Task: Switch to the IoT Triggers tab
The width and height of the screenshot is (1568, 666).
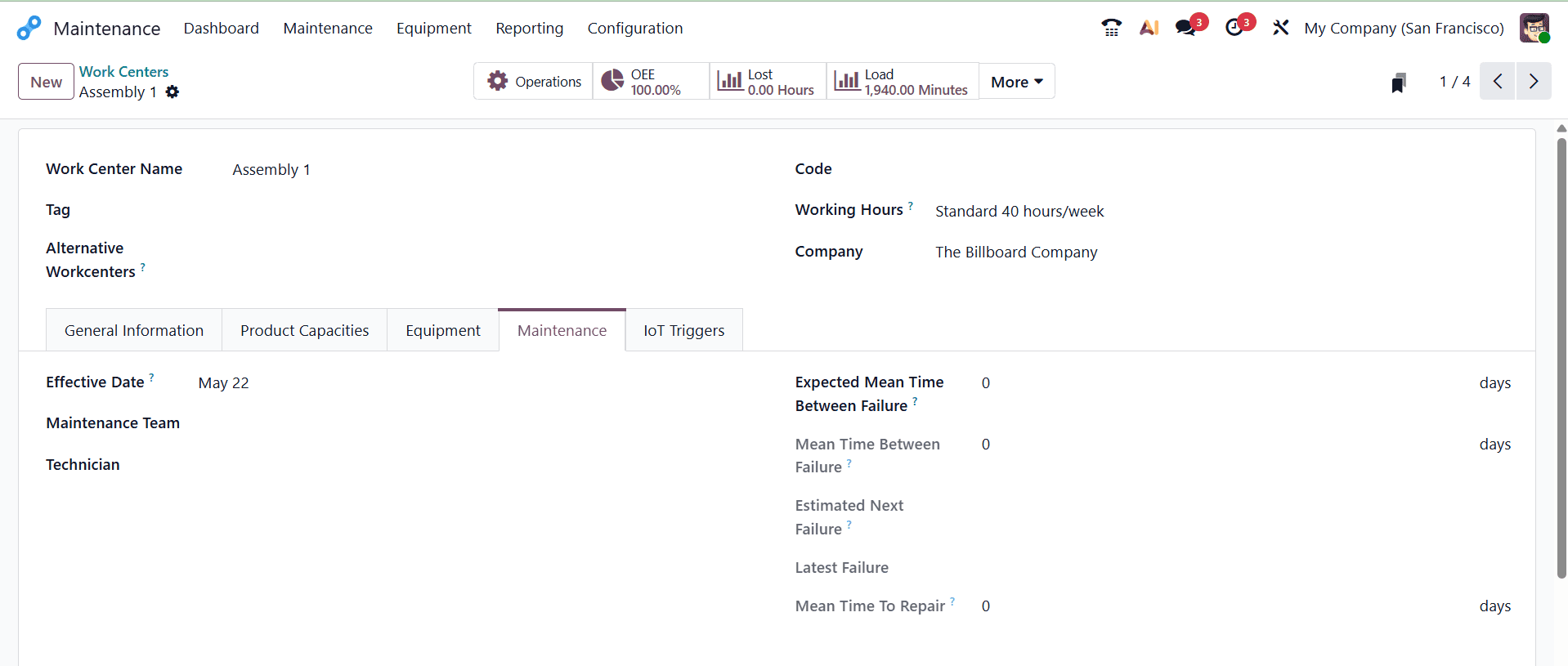Action: 683,330
